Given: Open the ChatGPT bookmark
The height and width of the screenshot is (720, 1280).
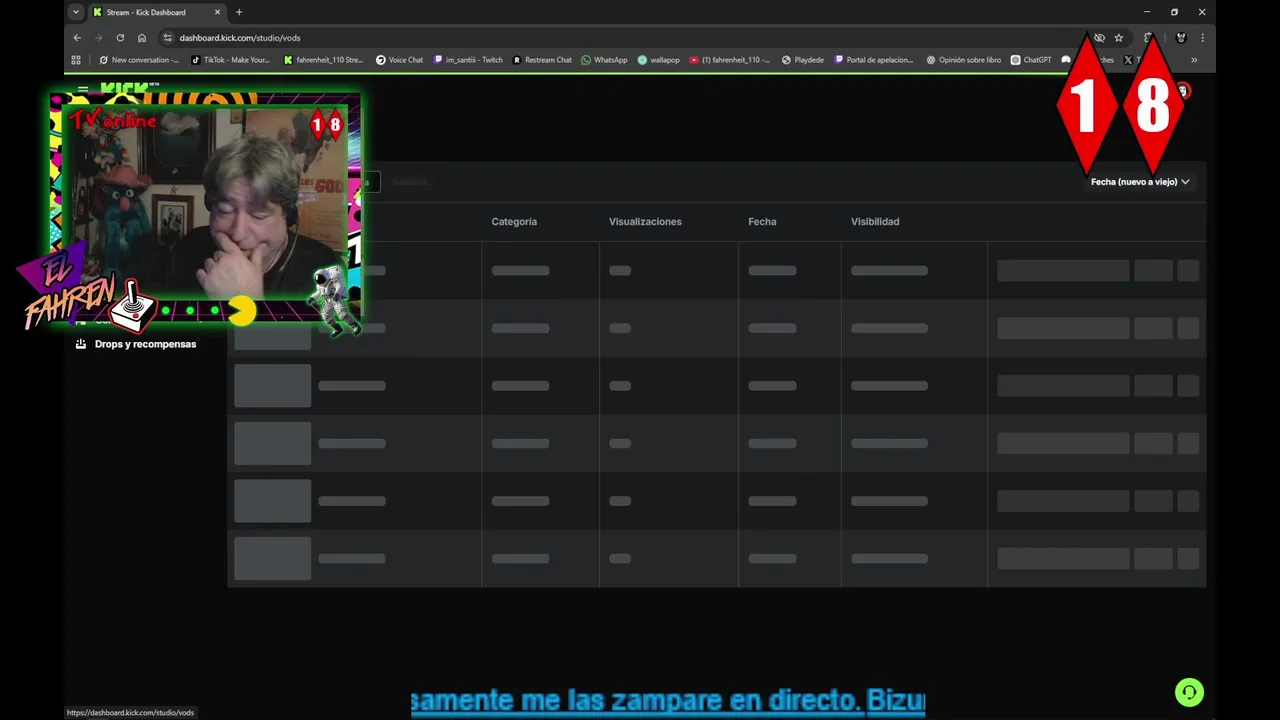Looking at the screenshot, I should 1031,60.
